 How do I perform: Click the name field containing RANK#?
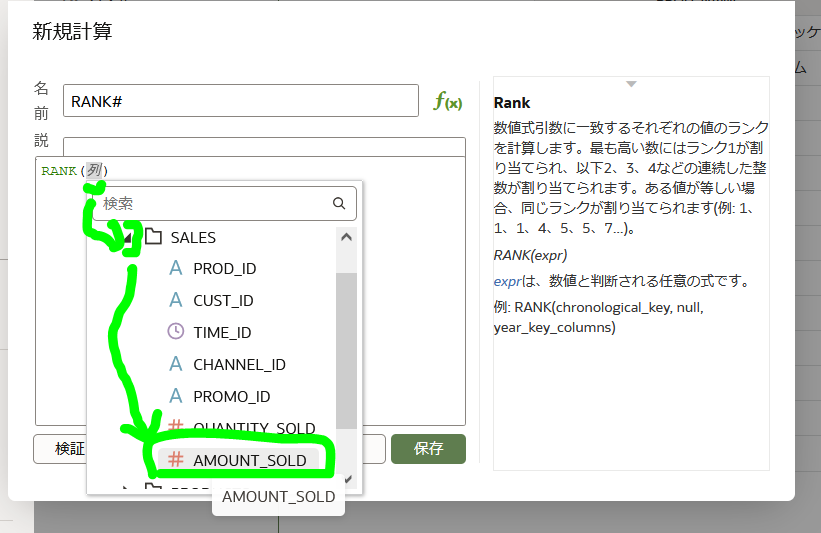point(241,101)
